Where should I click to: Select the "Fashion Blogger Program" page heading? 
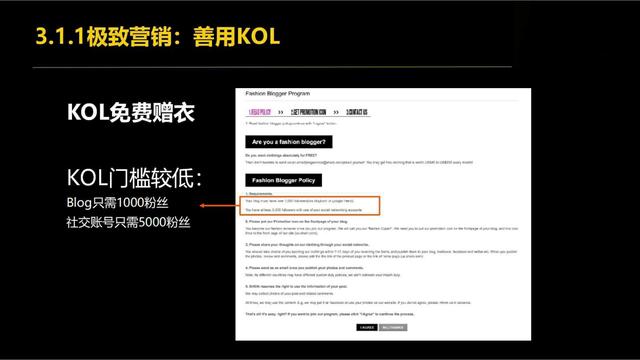click(278, 93)
